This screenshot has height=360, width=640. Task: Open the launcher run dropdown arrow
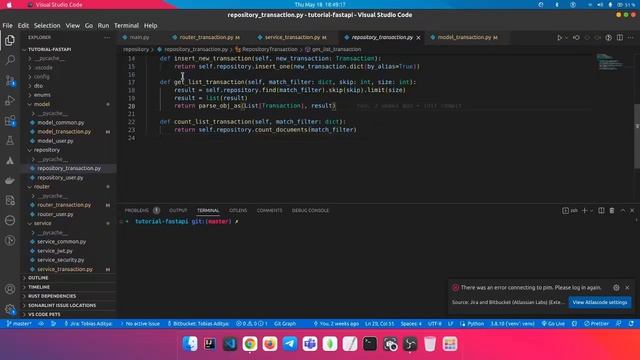566,38
